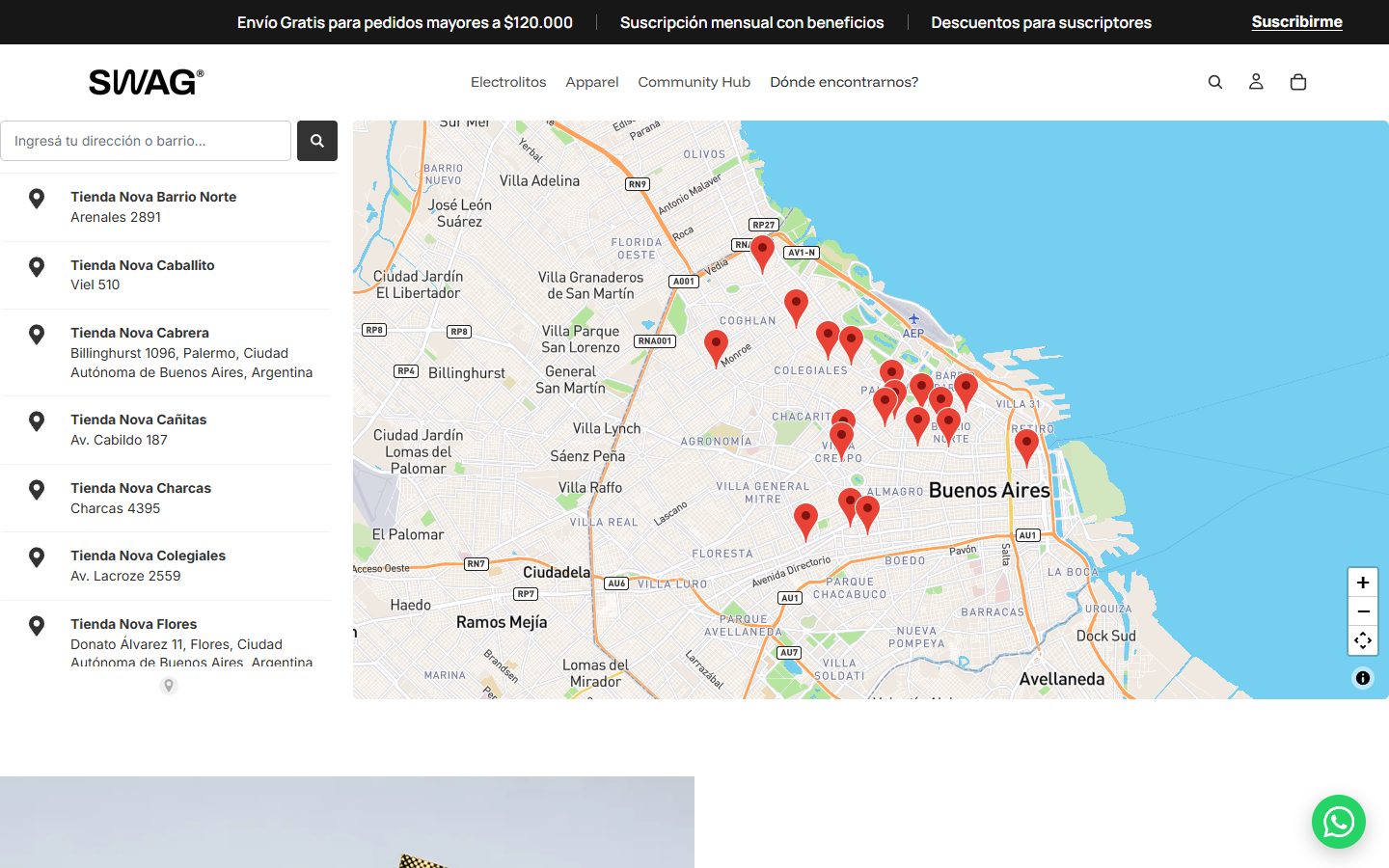Open the shopping bag cart icon
This screenshot has width=1389, height=868.
(x=1298, y=82)
